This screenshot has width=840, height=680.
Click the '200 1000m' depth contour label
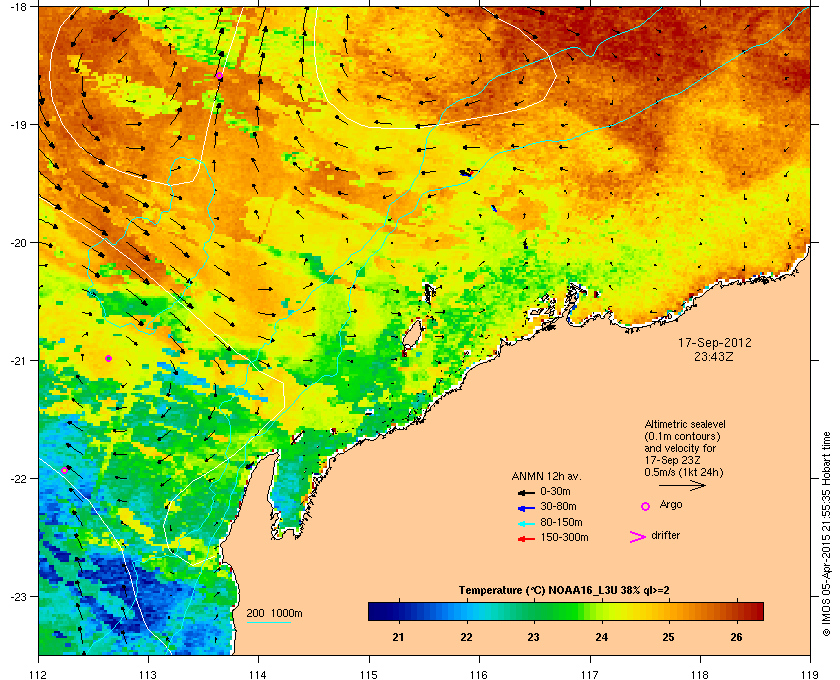(274, 613)
